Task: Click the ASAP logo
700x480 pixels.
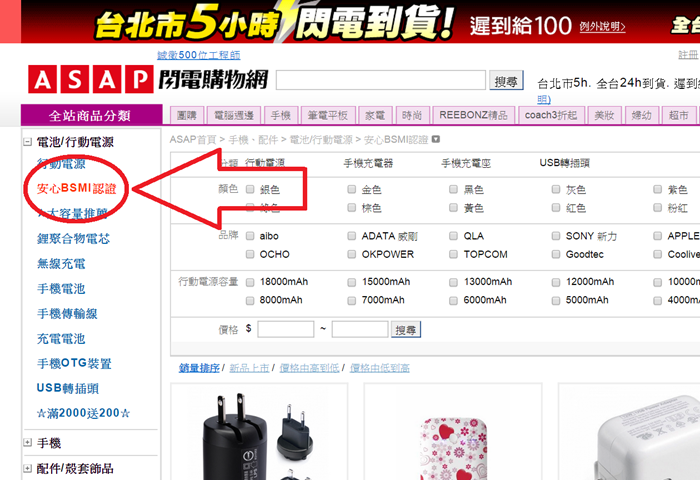Action: [89, 80]
